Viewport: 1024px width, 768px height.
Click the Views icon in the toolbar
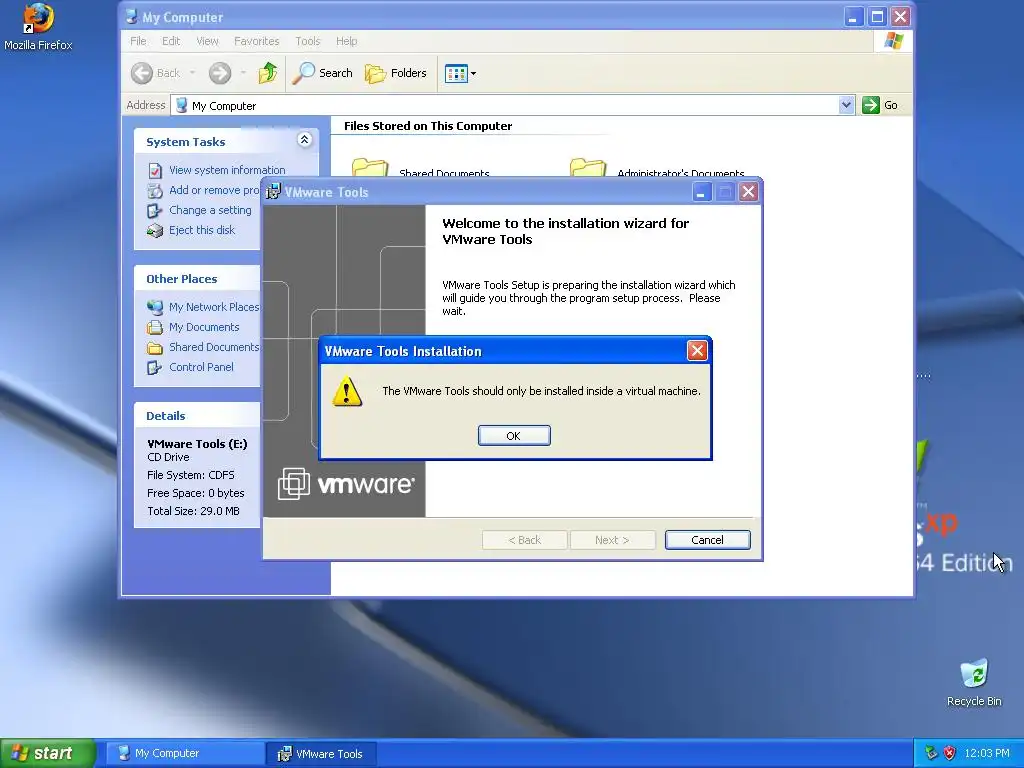pos(456,74)
